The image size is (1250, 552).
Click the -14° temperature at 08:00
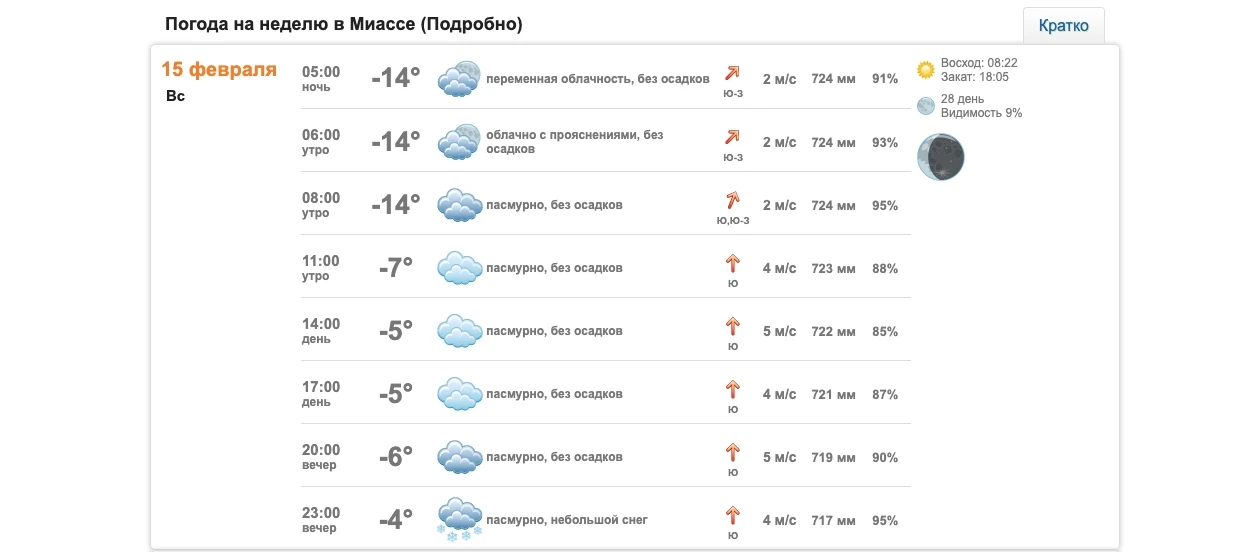(395, 205)
